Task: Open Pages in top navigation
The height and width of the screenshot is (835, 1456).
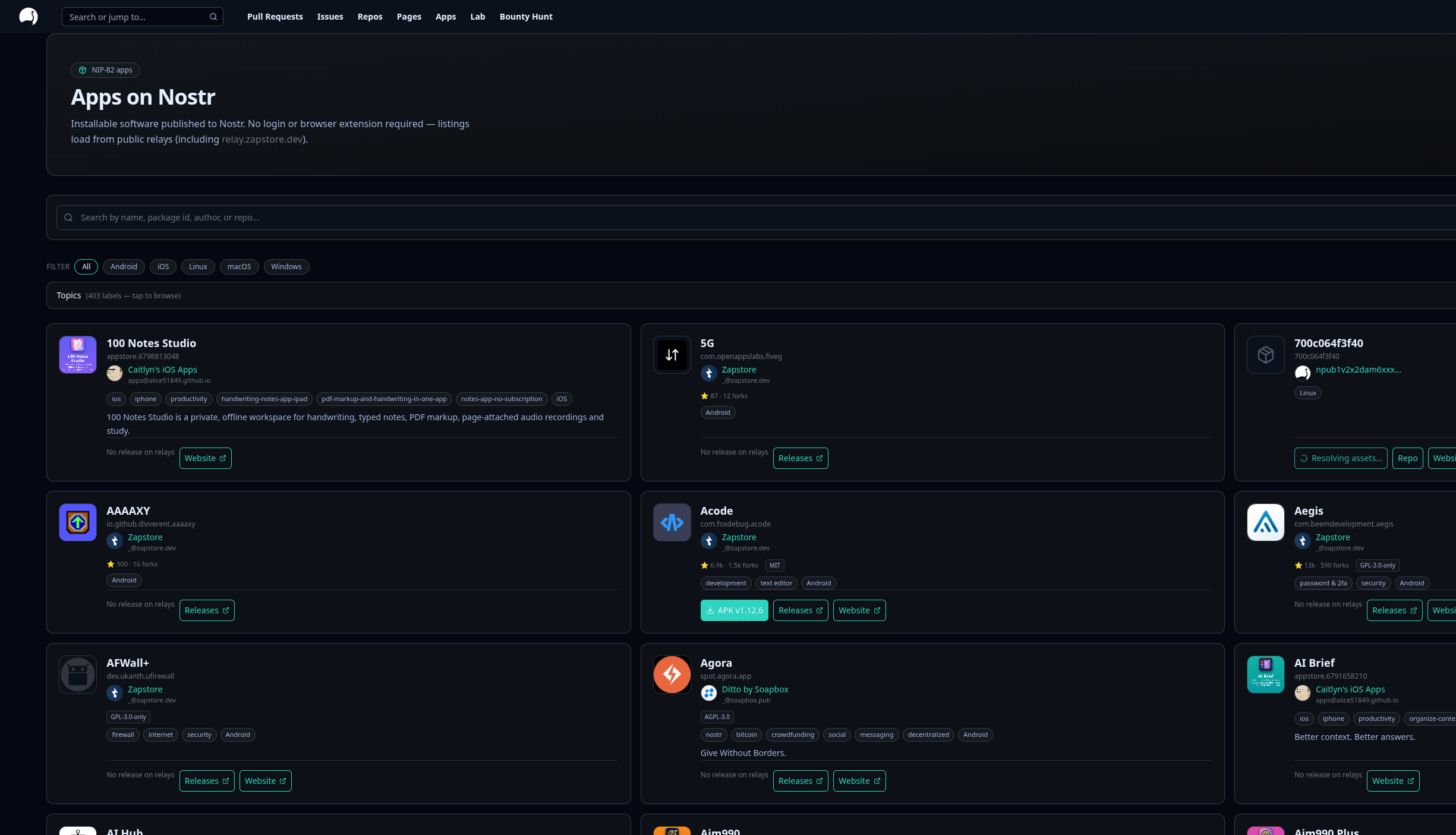Action: point(409,17)
